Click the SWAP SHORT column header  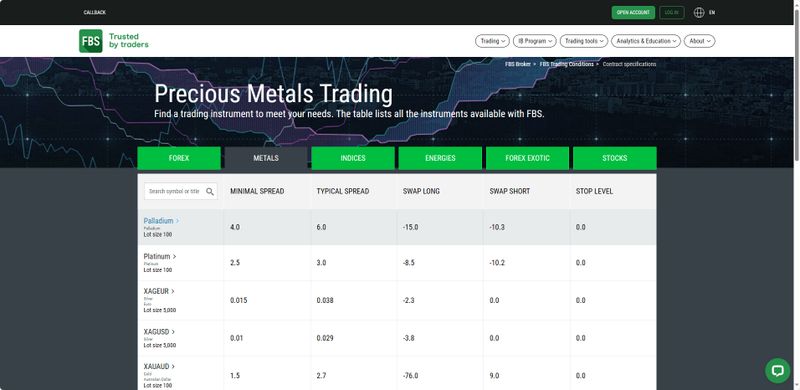click(510, 191)
